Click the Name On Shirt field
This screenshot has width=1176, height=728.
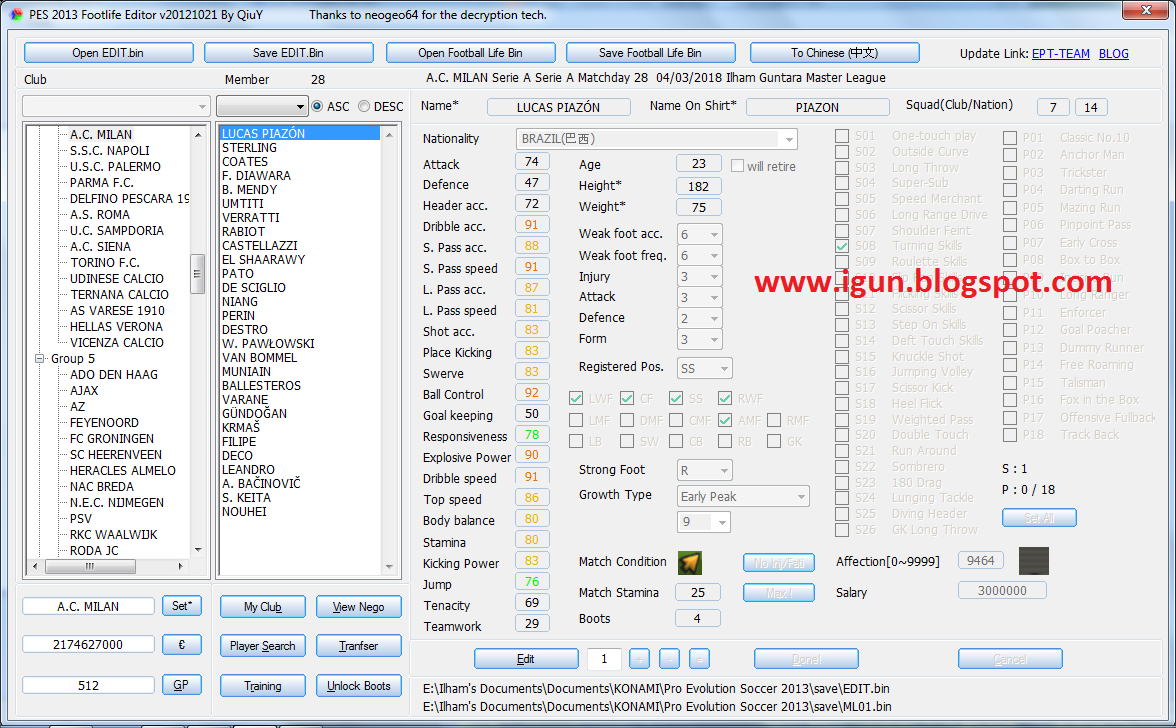click(818, 107)
